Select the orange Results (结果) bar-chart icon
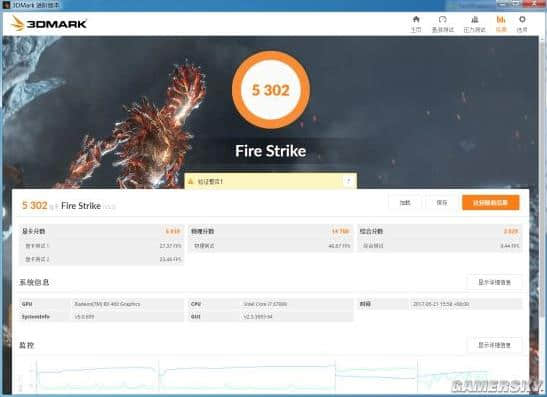 click(501, 20)
